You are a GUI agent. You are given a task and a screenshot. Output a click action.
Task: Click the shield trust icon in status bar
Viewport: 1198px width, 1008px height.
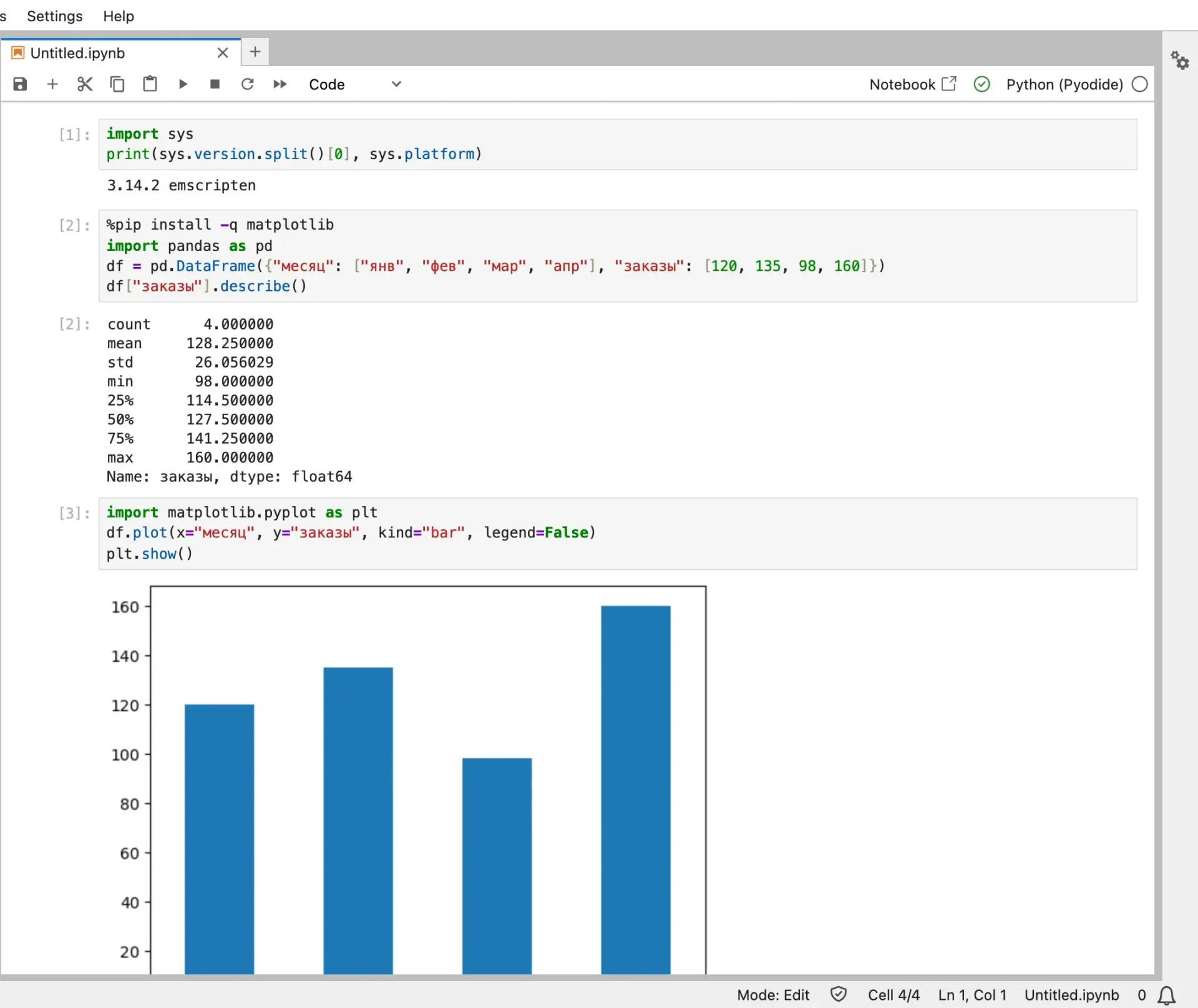click(839, 994)
